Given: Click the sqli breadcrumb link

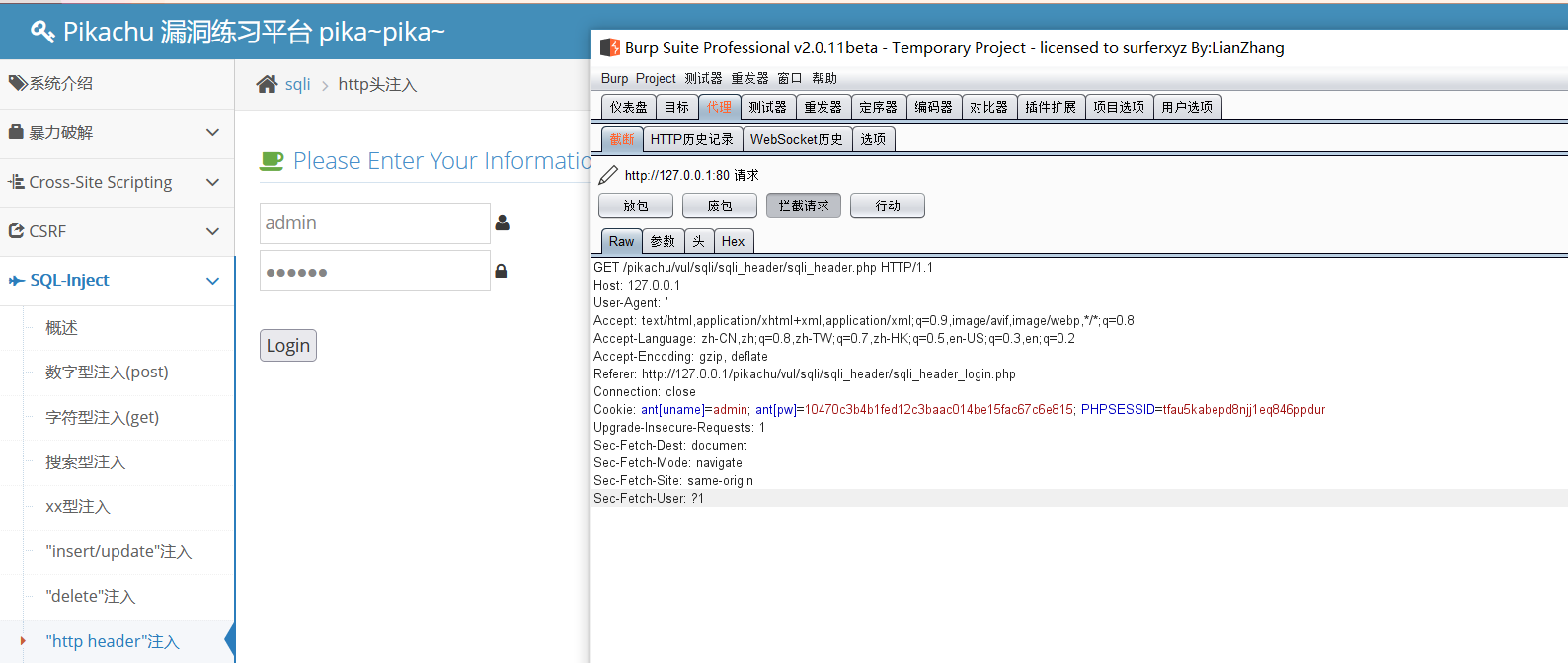Looking at the screenshot, I should (297, 84).
